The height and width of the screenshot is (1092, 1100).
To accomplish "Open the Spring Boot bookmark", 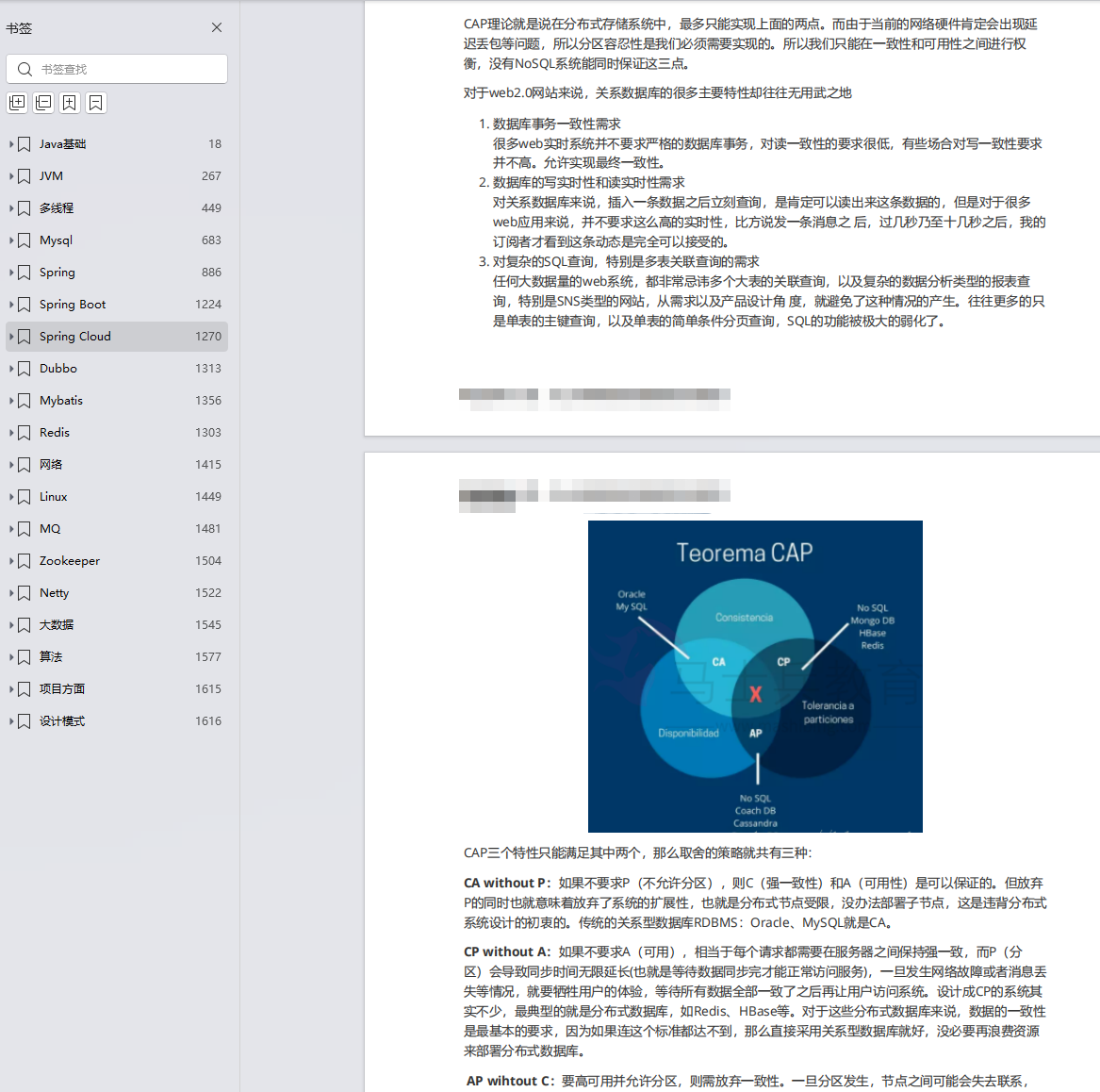I will click(x=73, y=305).
